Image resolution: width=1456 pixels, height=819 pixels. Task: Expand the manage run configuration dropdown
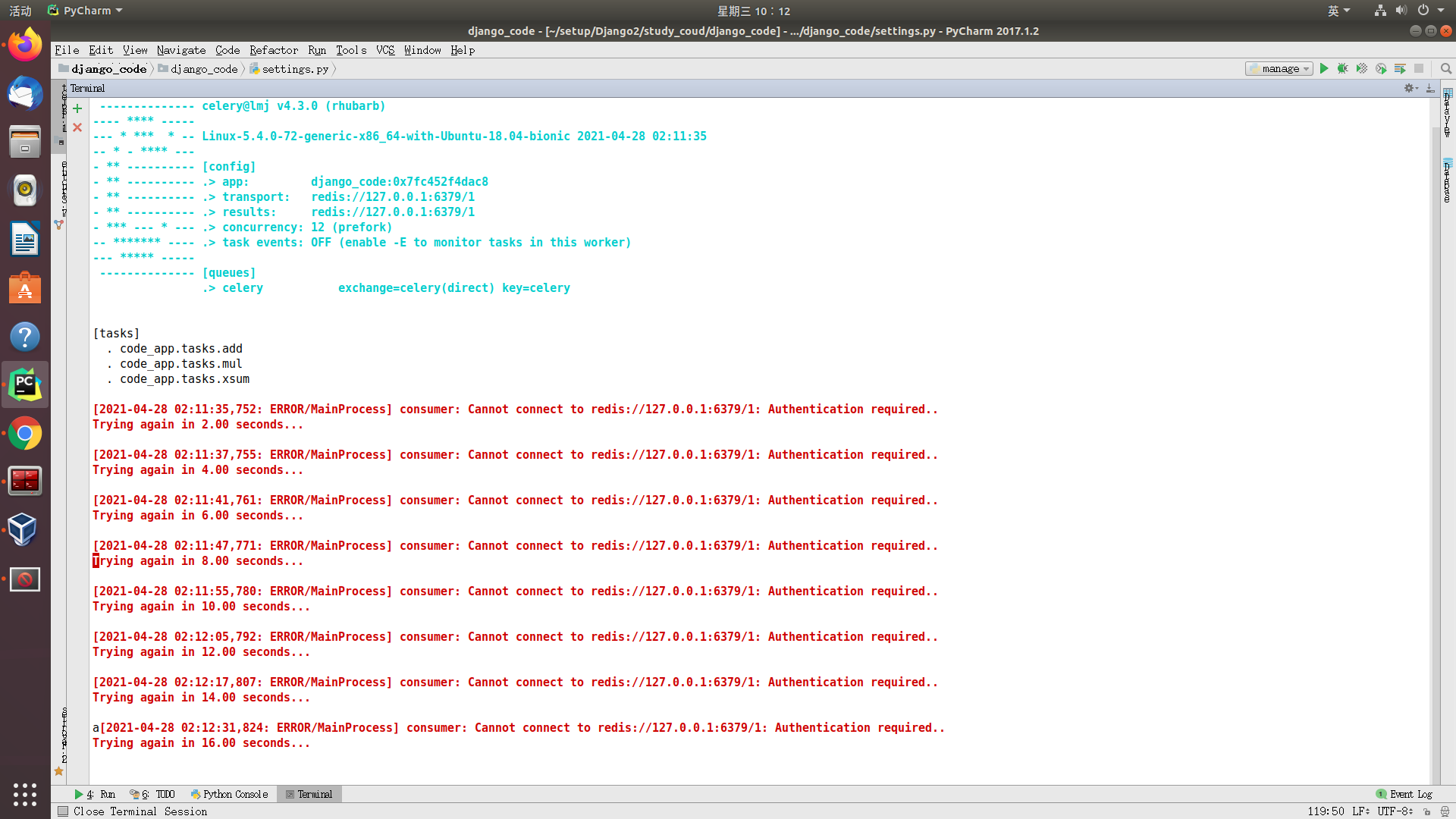(x=1279, y=68)
